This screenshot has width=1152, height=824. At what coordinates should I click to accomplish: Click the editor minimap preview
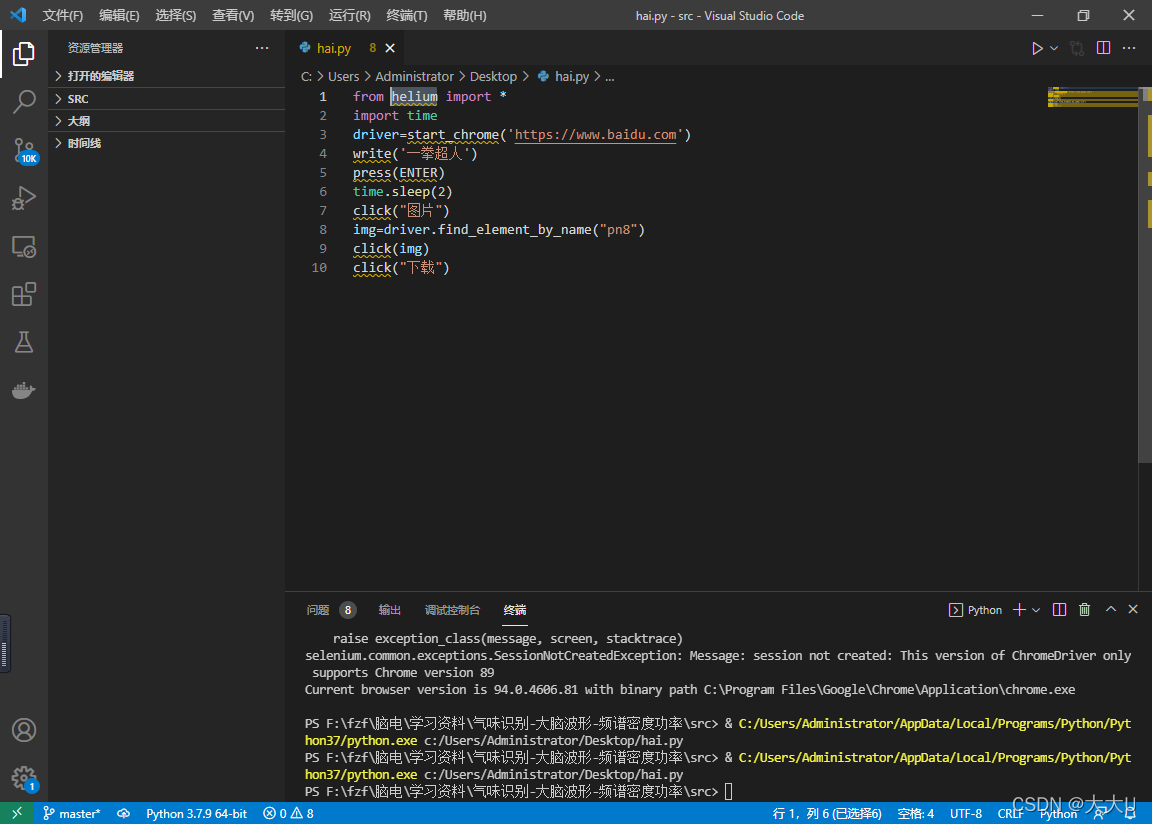(x=1092, y=97)
